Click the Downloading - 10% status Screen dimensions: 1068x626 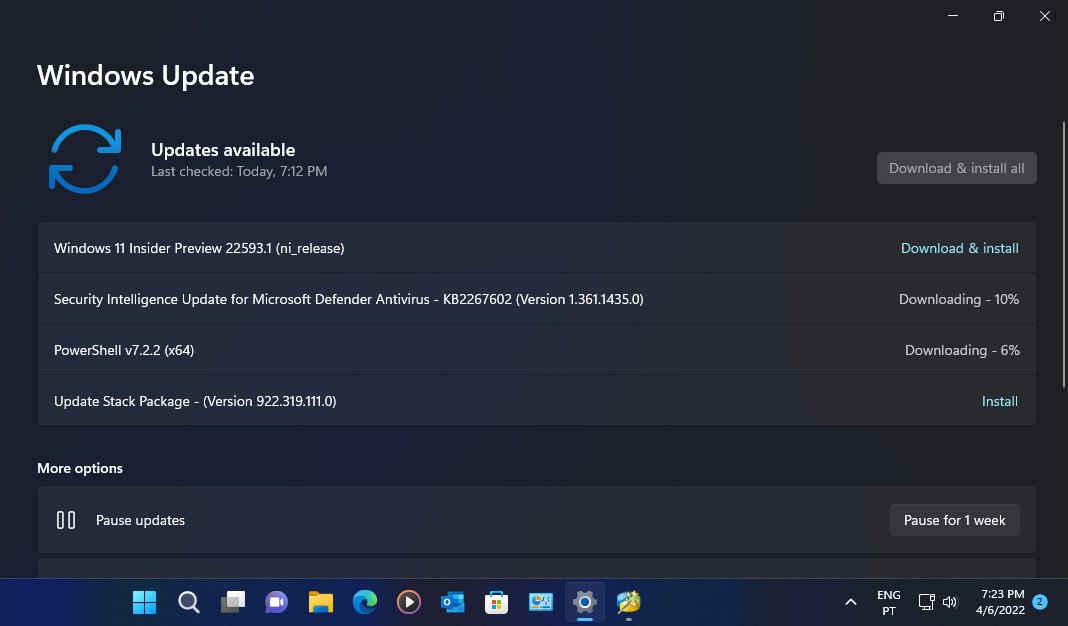click(958, 300)
